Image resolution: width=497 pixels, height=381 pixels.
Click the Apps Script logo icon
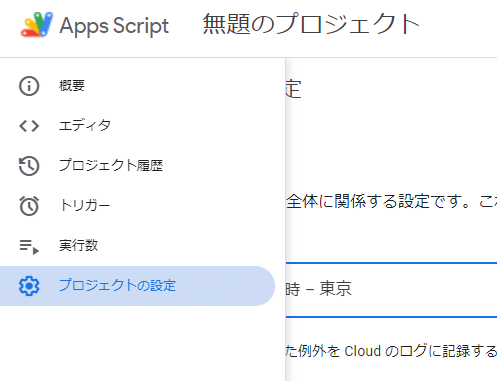pos(37,25)
